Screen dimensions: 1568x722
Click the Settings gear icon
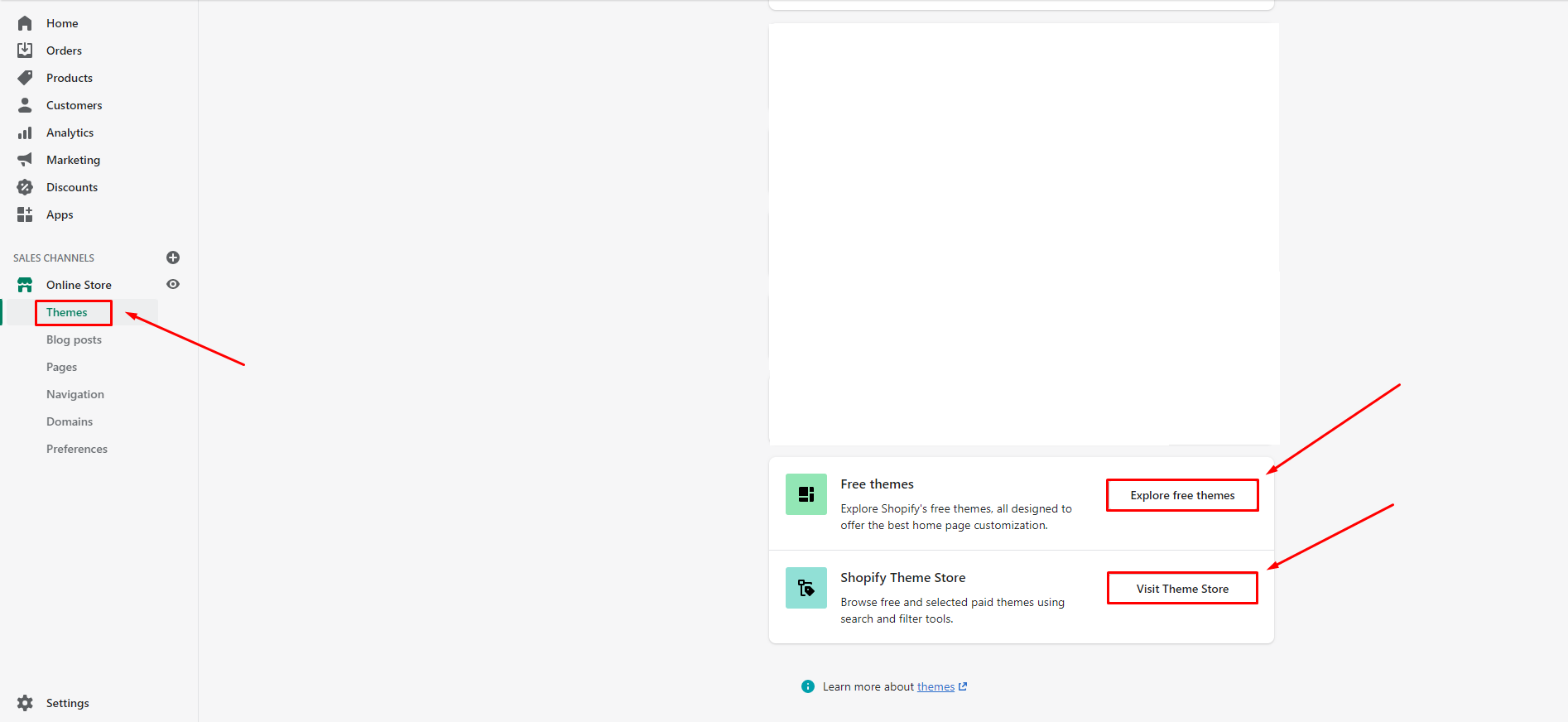point(25,703)
